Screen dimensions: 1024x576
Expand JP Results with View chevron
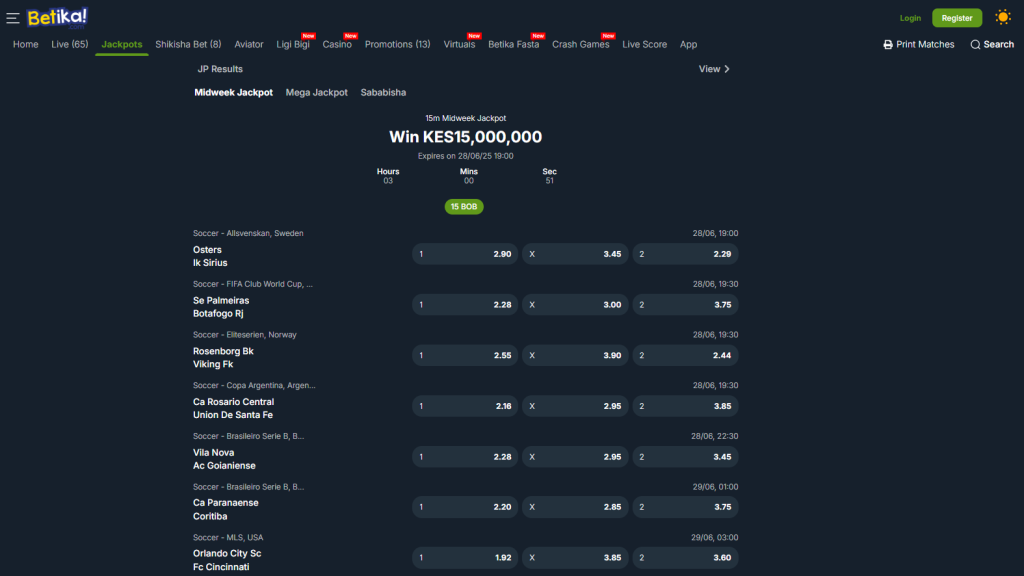(x=714, y=69)
